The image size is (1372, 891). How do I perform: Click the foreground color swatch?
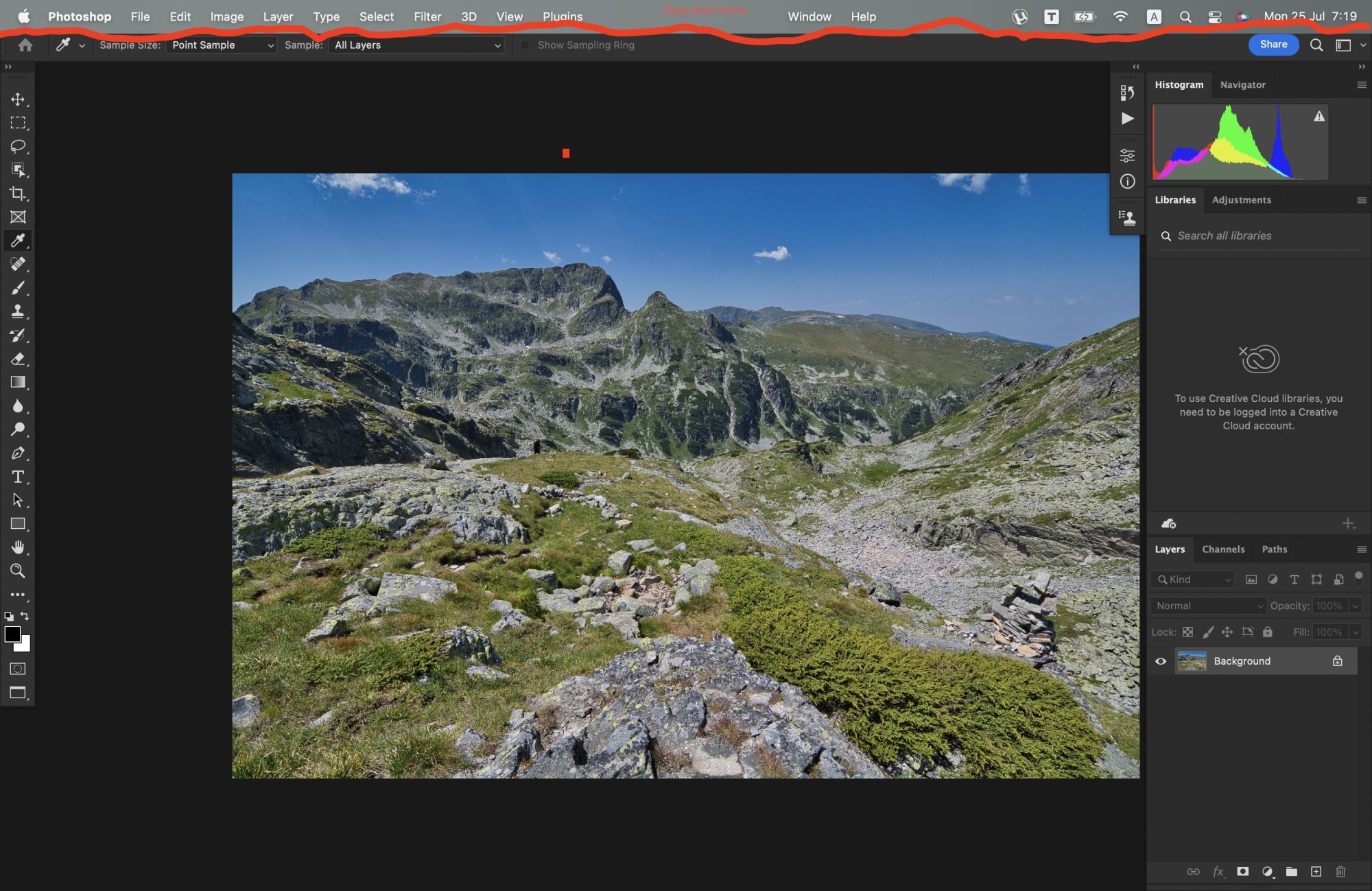(12, 634)
